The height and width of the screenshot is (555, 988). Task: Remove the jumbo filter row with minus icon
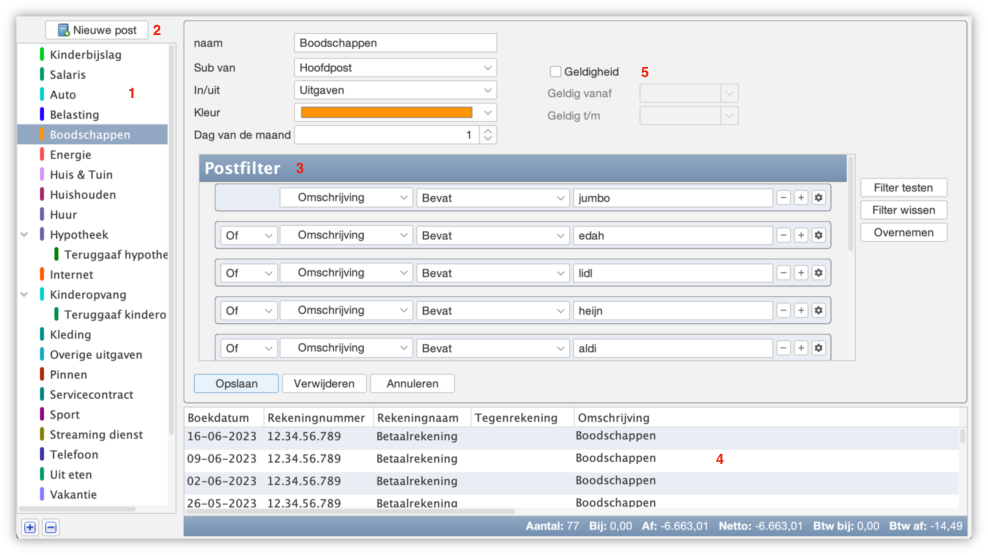pos(784,198)
